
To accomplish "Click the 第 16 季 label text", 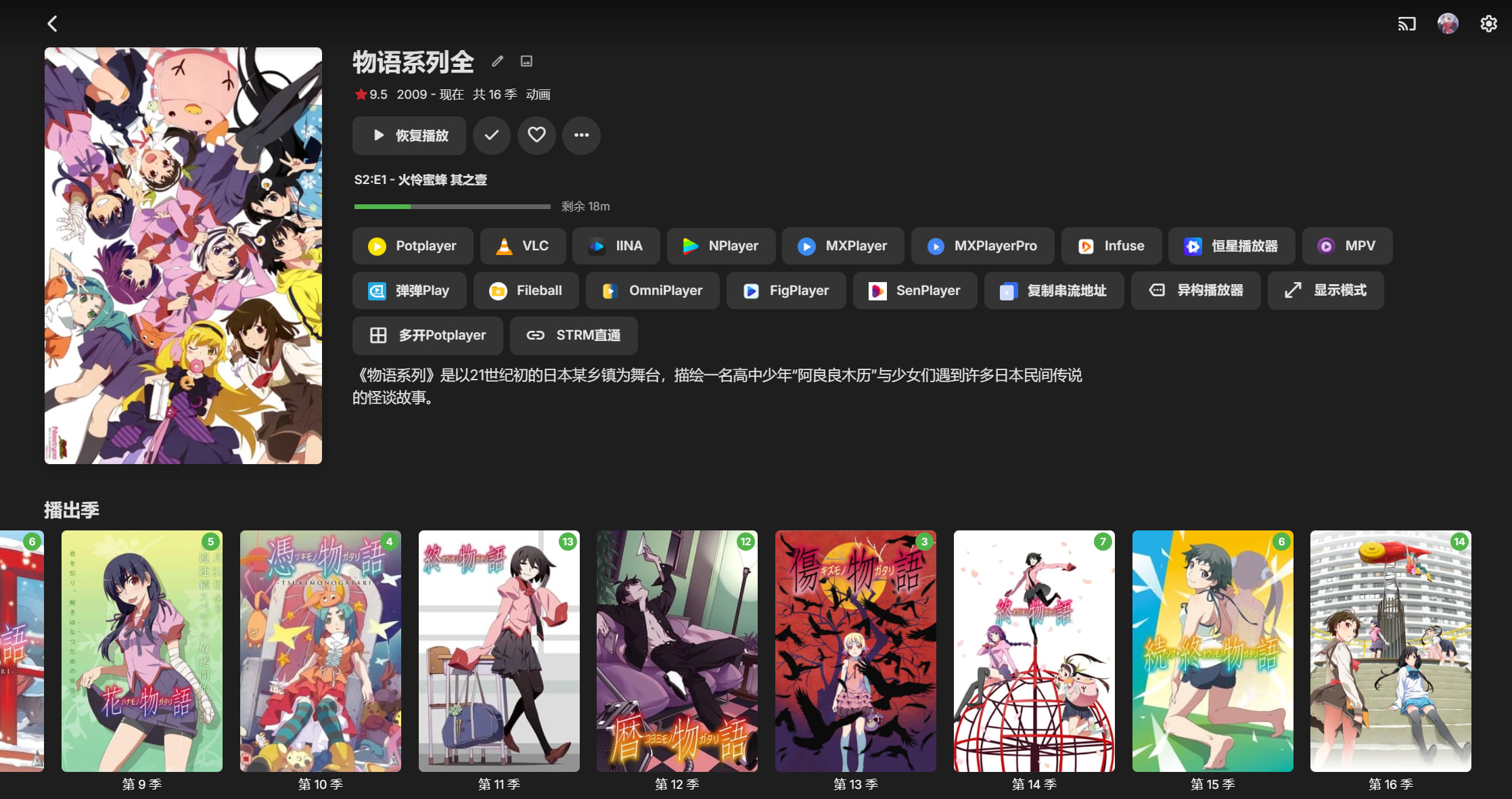I will click(1391, 784).
